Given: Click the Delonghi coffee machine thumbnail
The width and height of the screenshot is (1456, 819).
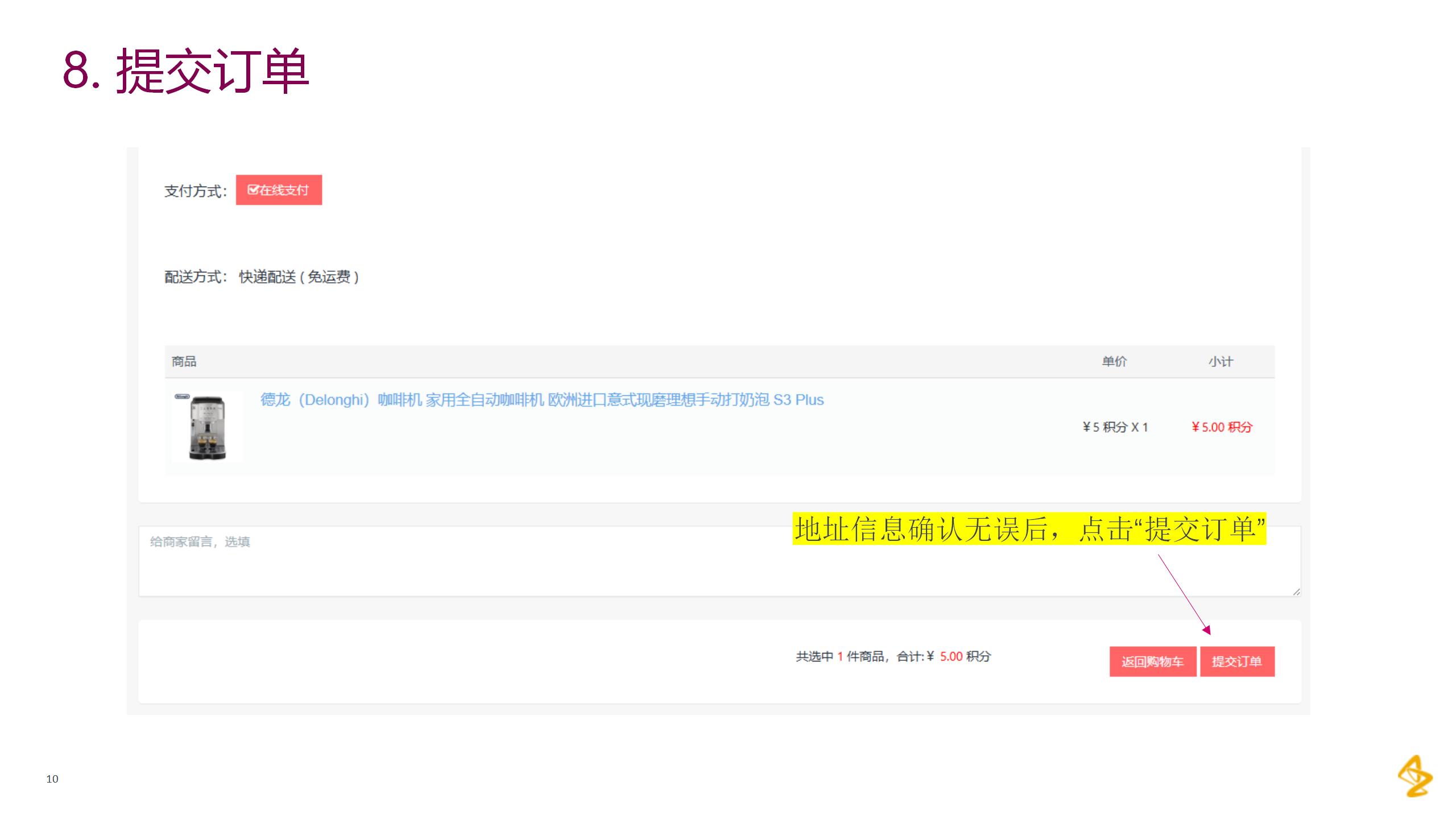Looking at the screenshot, I should coord(208,427).
